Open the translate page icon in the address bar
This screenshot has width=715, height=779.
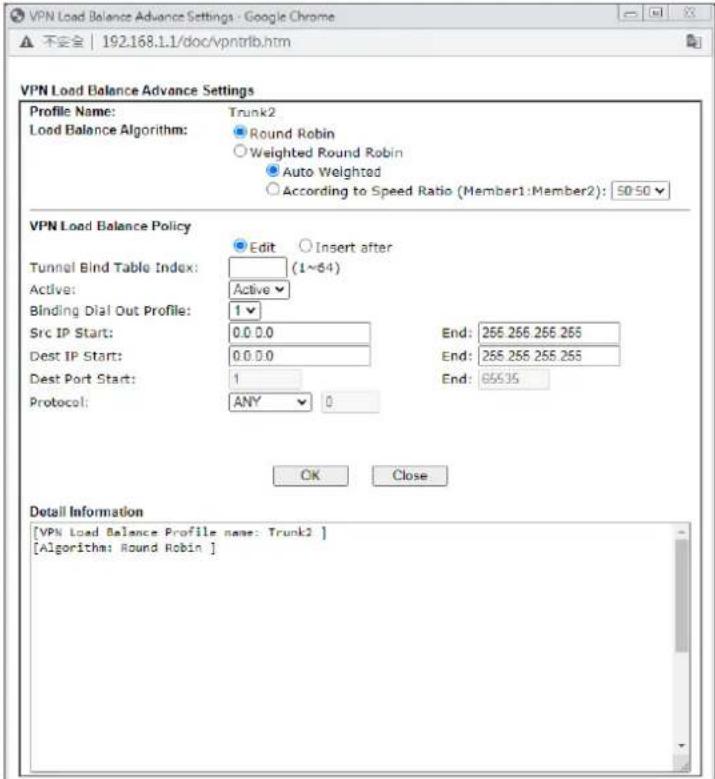694,41
